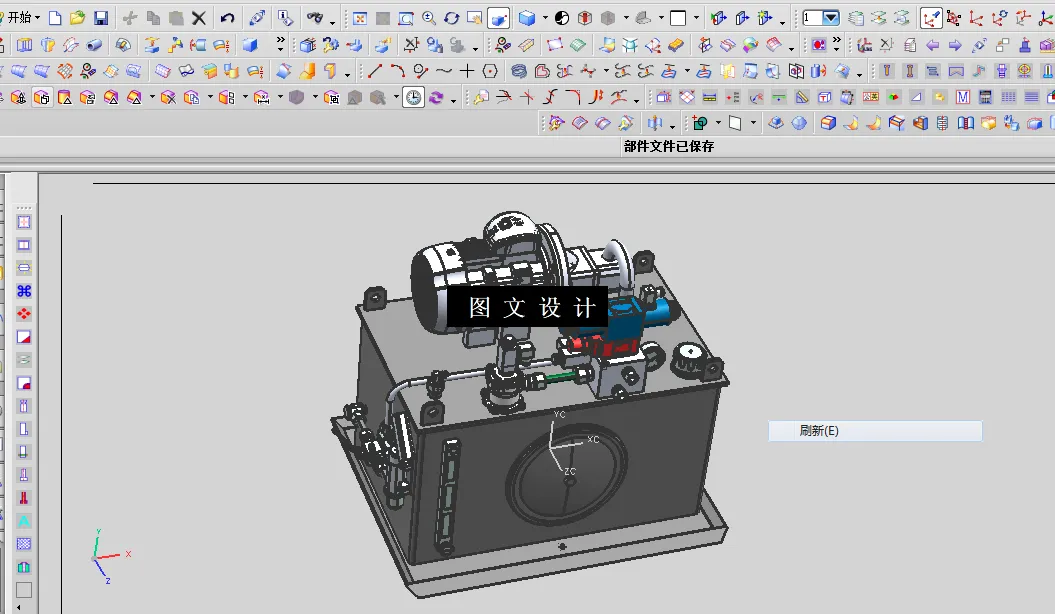This screenshot has height=614, width=1055.
Task: Click inside the layer number input field
Action: click(x=812, y=17)
